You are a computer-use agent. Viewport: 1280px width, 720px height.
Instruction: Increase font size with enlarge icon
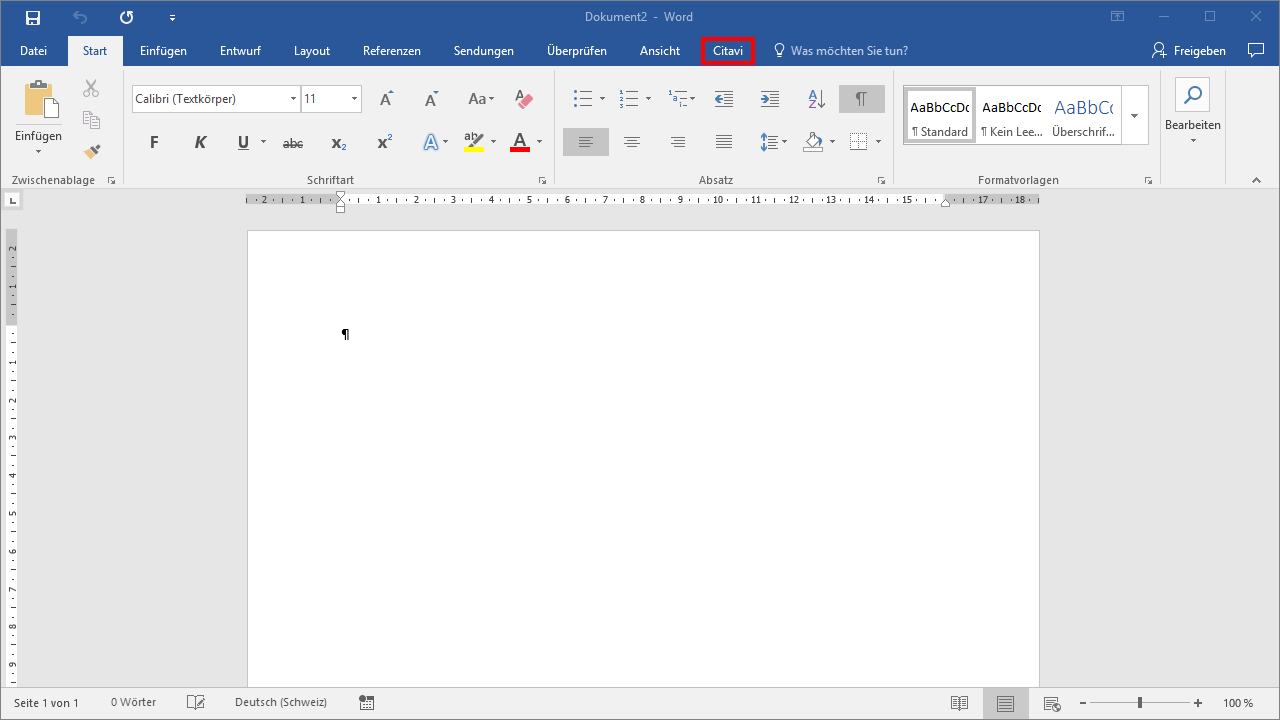pyautogui.click(x=386, y=98)
